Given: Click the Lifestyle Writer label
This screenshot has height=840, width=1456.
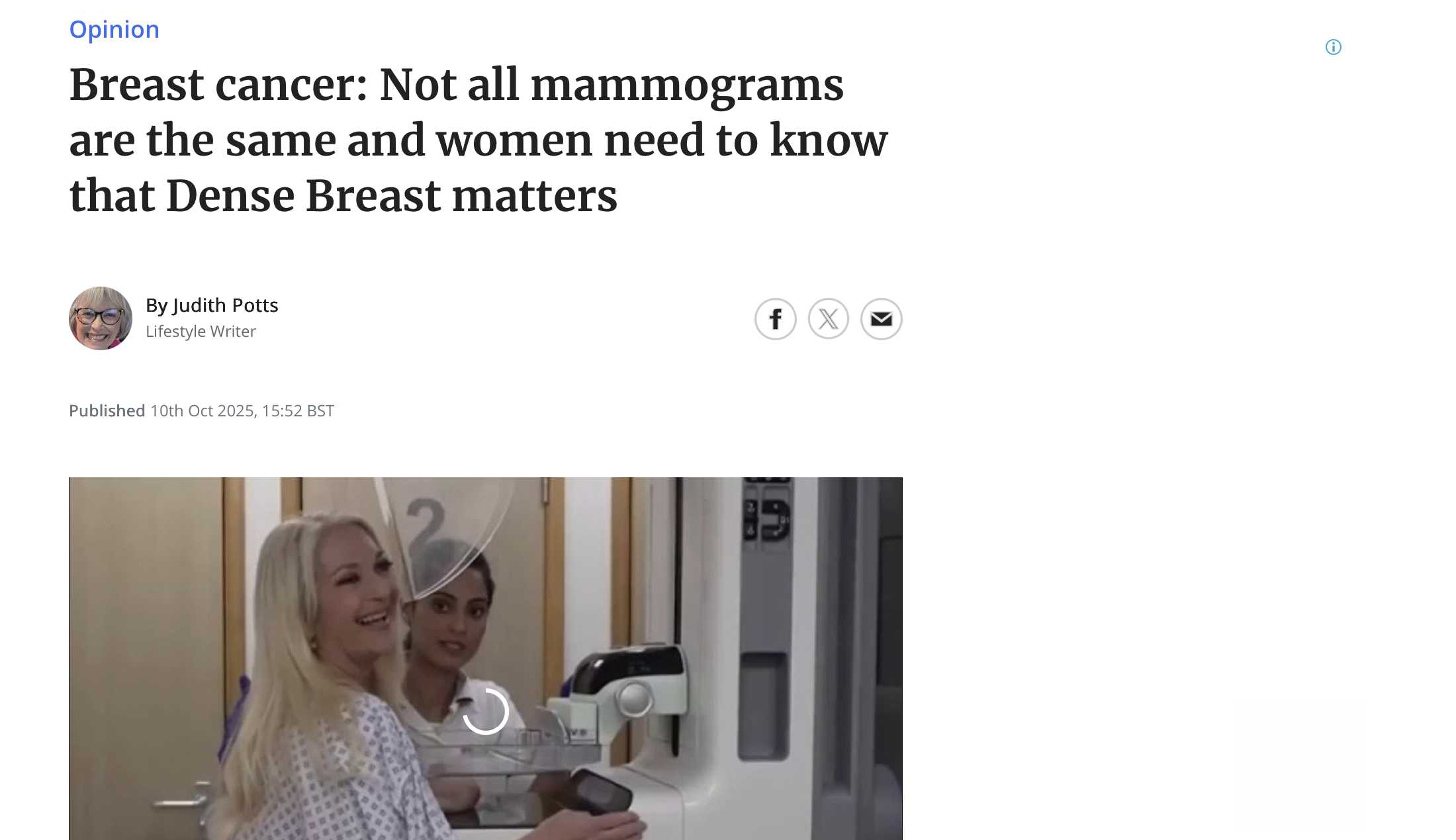Looking at the screenshot, I should [201, 331].
